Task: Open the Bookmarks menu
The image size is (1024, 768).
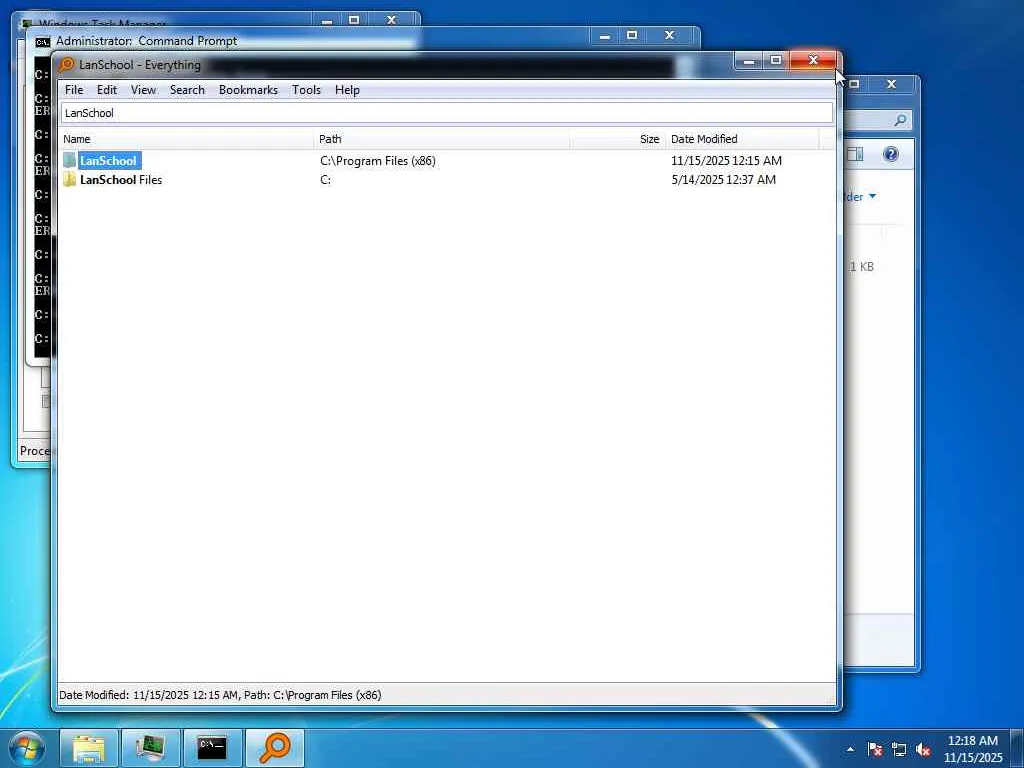Action: [248, 90]
